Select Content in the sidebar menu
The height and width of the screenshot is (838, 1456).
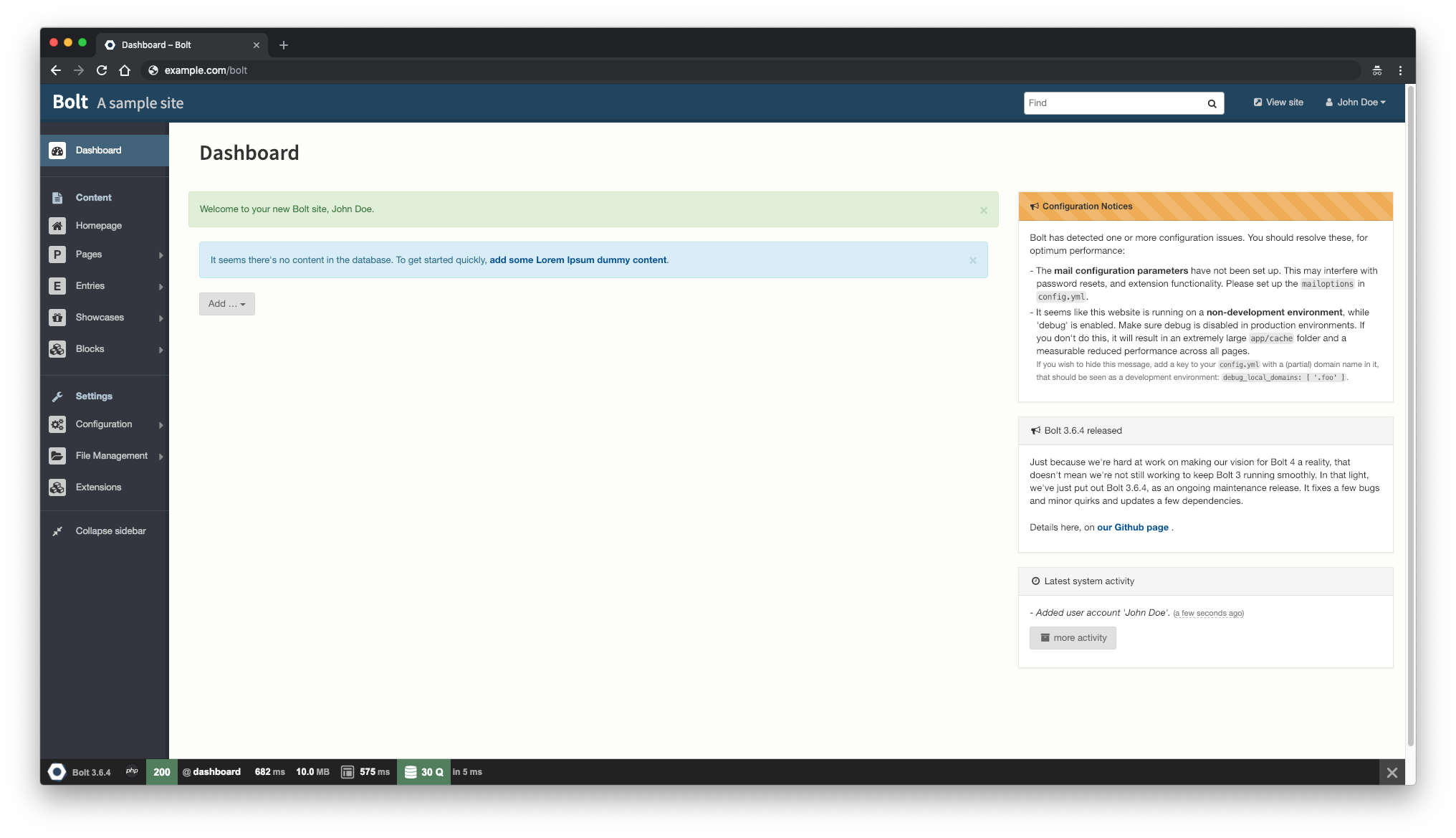pos(93,197)
